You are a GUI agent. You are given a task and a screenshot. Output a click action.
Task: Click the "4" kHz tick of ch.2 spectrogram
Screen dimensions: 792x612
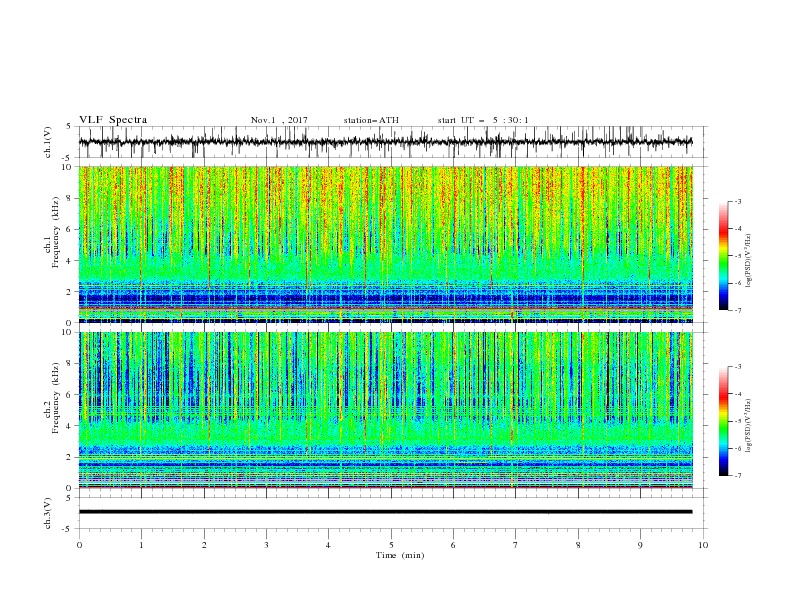(x=70, y=426)
